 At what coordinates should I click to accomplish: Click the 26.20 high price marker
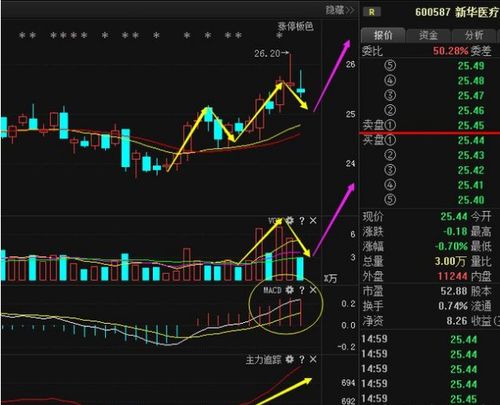pos(267,53)
